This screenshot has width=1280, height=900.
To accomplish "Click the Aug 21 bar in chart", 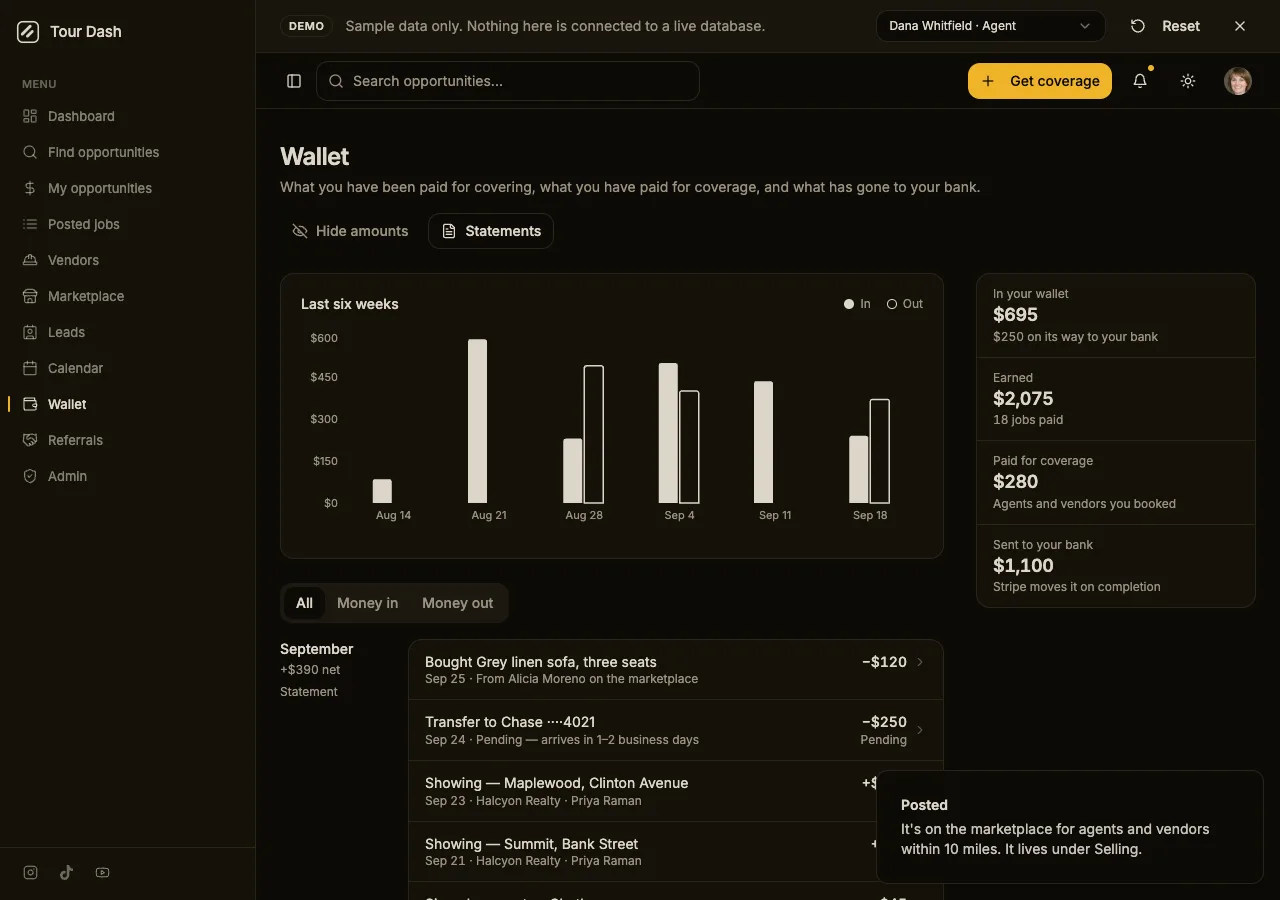I will [x=478, y=421].
